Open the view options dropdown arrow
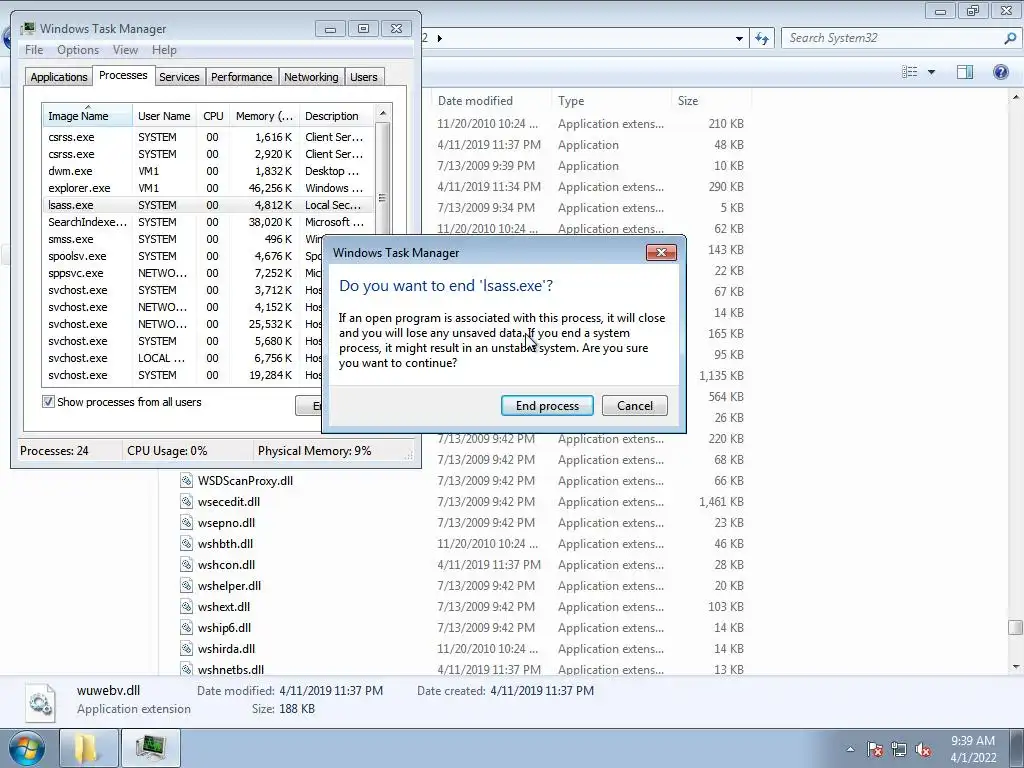This screenshot has height=768, width=1024. click(931, 72)
